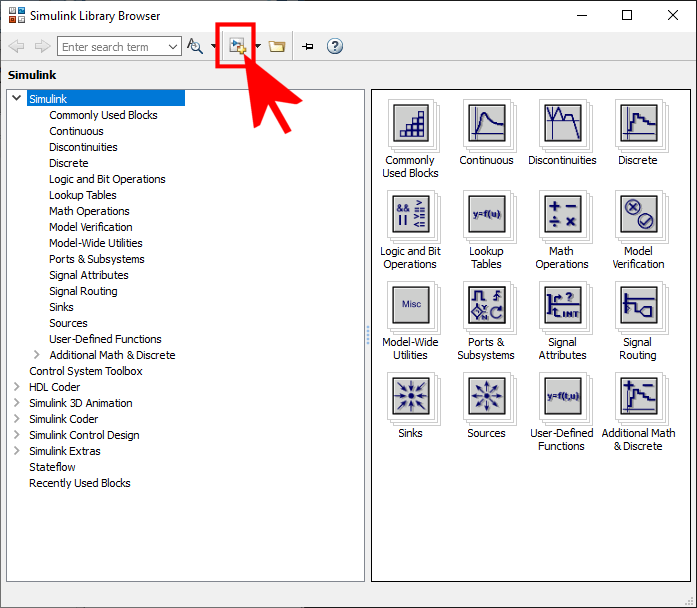This screenshot has height=608, width=697.
Task: Select Simulink 3D Animation tree item
Action: (x=80, y=403)
